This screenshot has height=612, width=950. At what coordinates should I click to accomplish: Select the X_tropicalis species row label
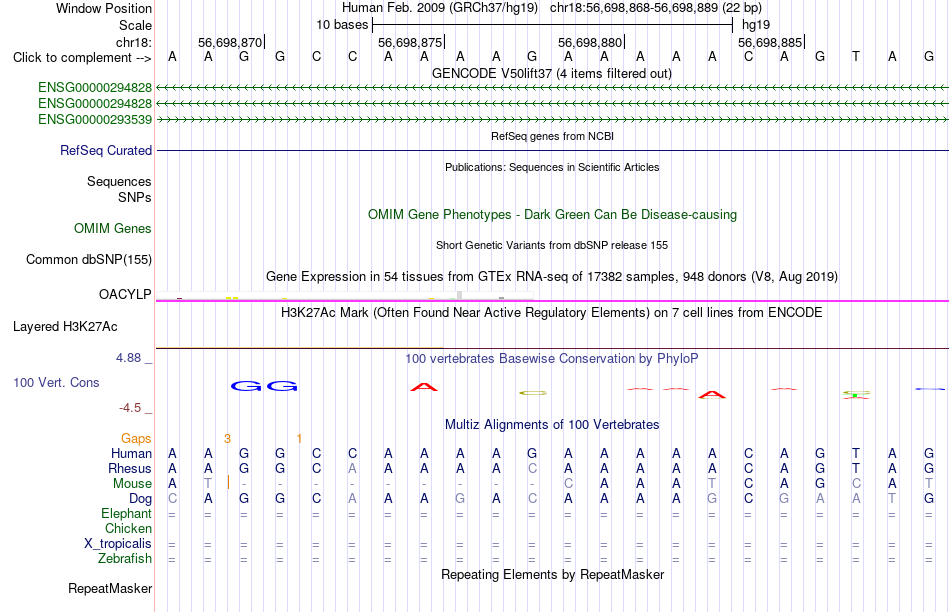[x=118, y=544]
